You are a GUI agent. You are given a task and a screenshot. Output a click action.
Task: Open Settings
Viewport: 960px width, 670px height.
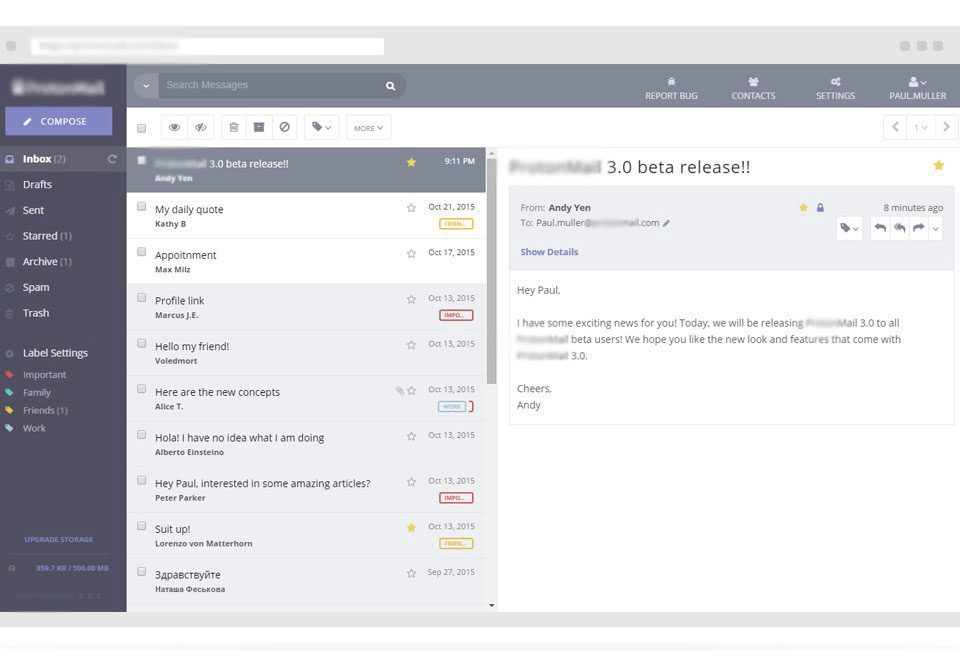835,89
